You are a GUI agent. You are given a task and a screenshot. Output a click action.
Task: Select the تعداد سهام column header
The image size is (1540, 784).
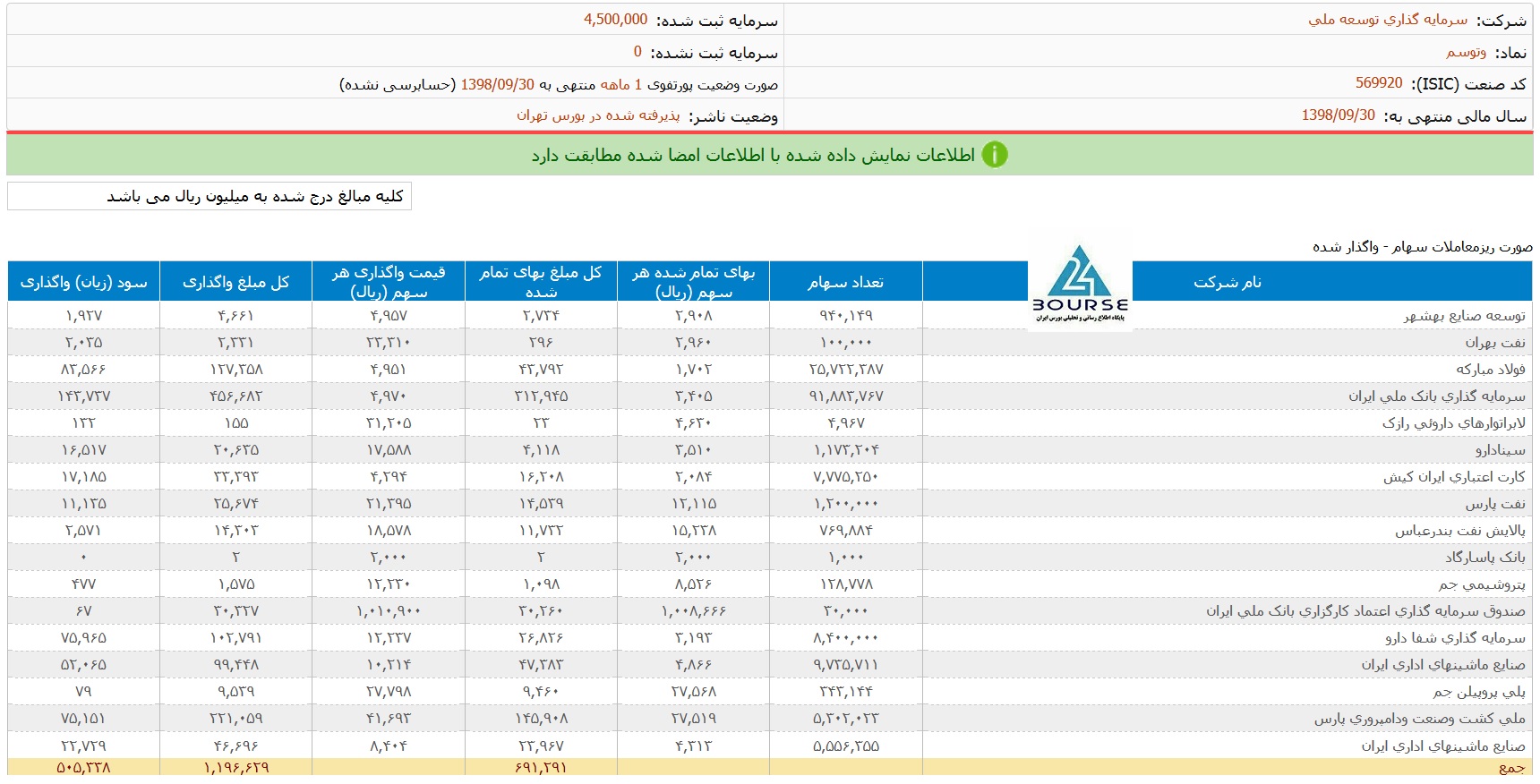[845, 282]
